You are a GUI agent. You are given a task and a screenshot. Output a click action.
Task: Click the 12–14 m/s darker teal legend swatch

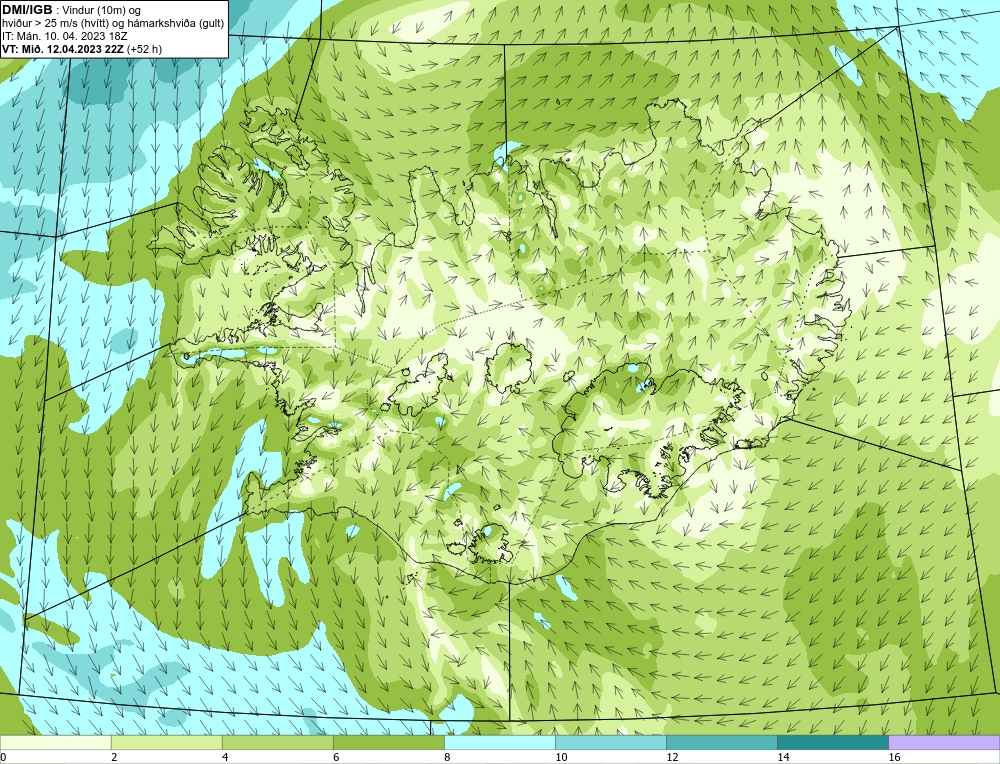721,743
